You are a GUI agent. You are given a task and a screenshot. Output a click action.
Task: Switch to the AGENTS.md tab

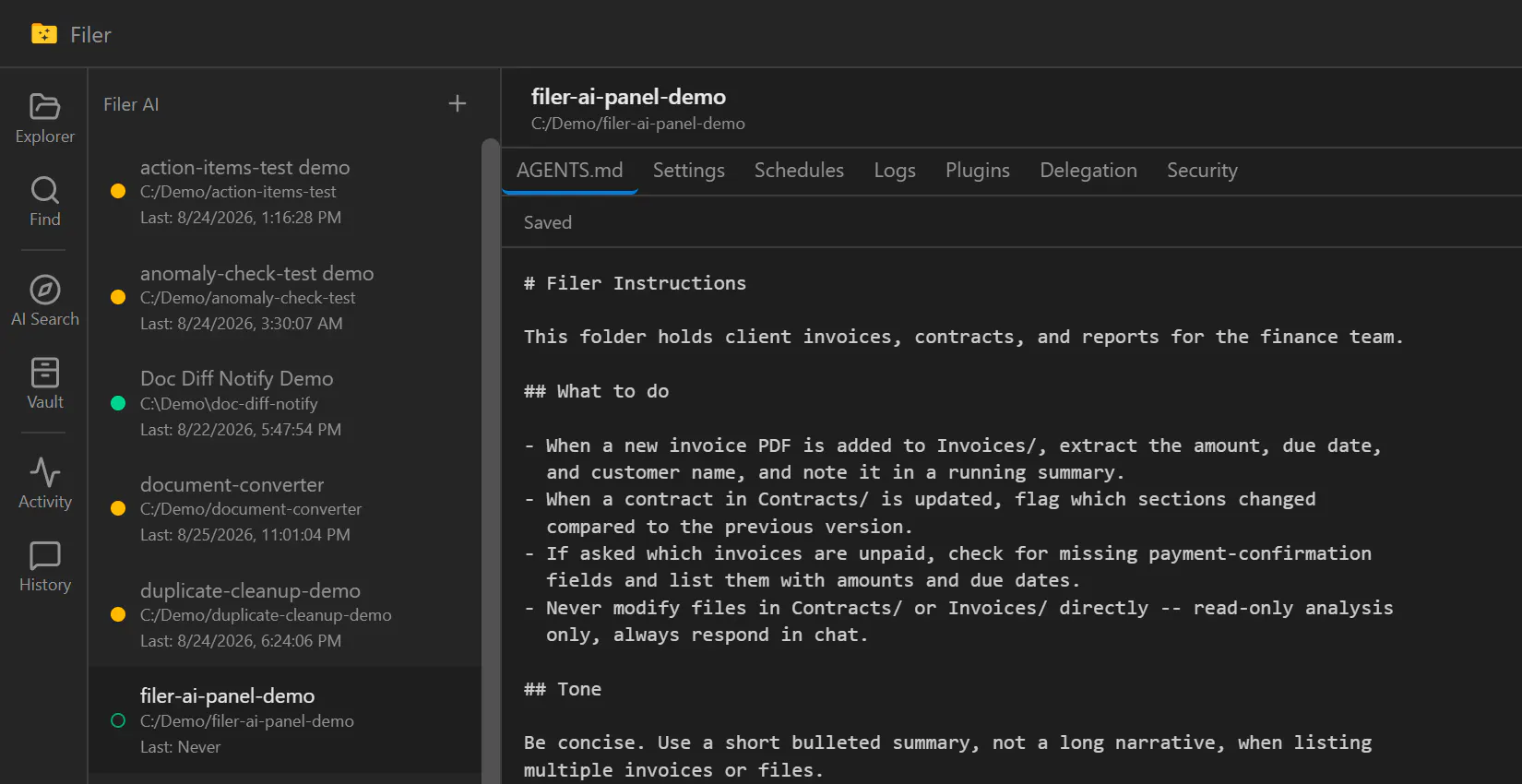point(569,171)
